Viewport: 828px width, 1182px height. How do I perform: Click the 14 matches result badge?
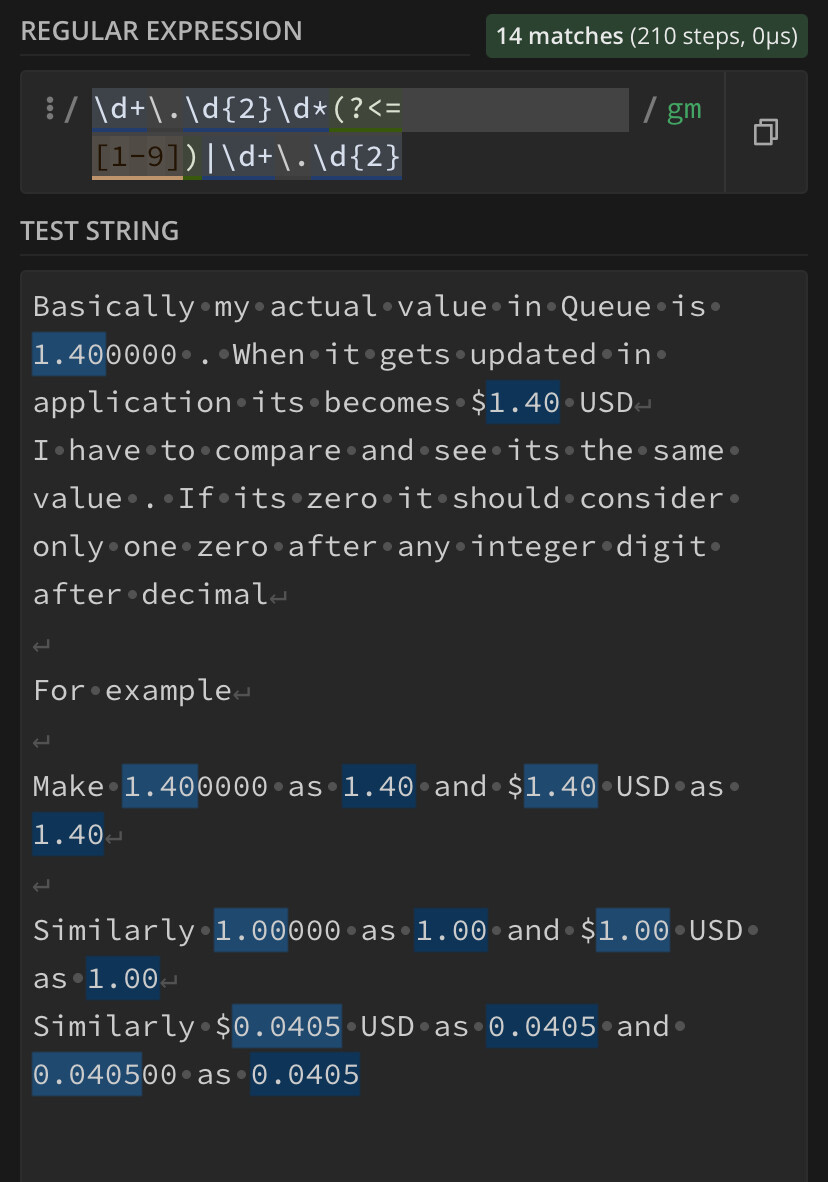coord(646,36)
